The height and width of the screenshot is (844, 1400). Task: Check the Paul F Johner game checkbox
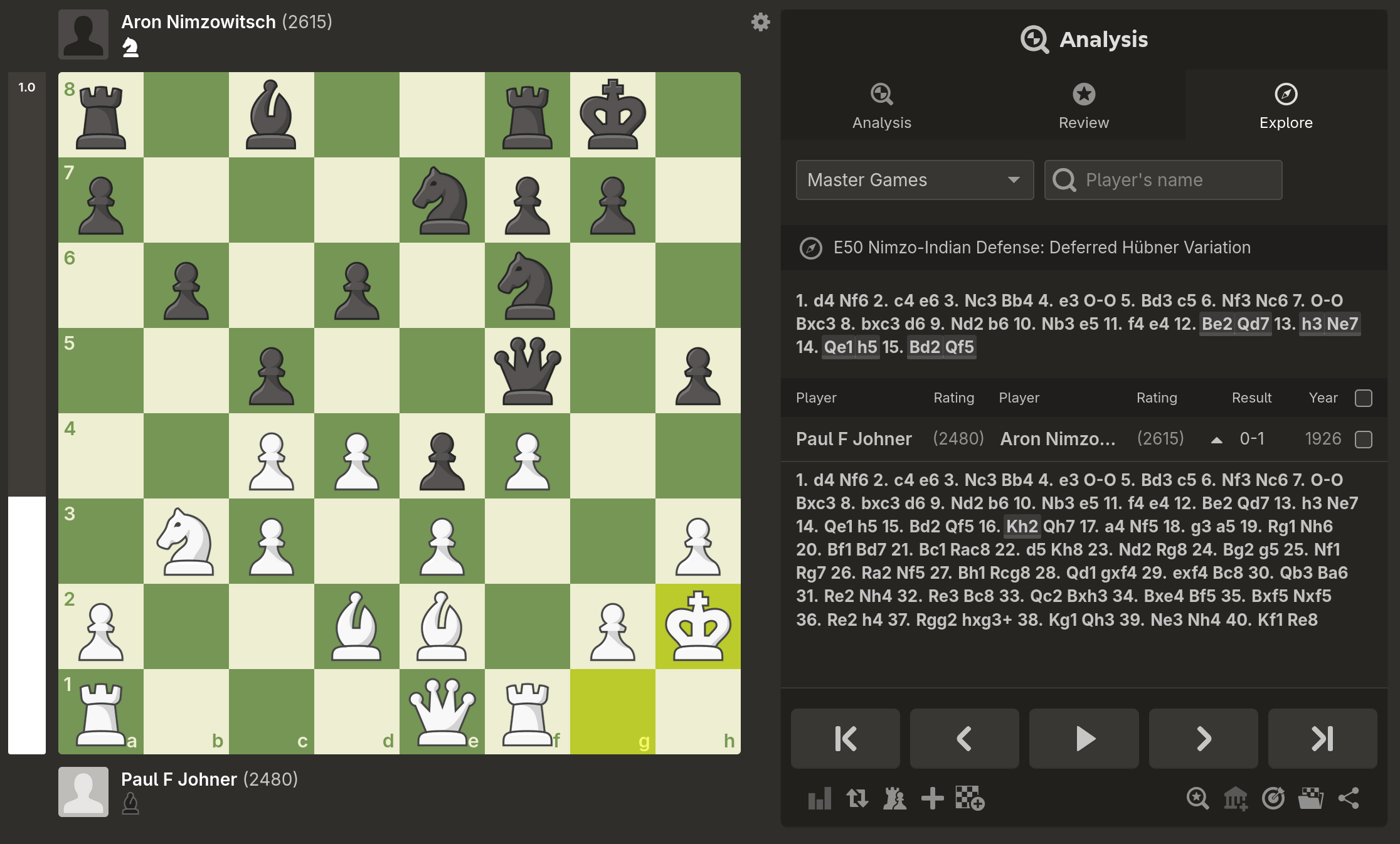click(x=1364, y=439)
